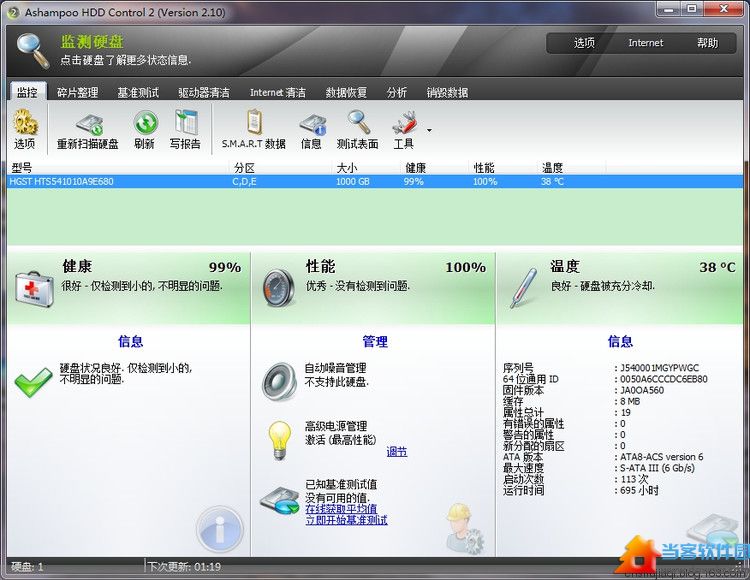This screenshot has width=750, height=580.
Task: Click the 健康 column header
Action: click(x=415, y=167)
